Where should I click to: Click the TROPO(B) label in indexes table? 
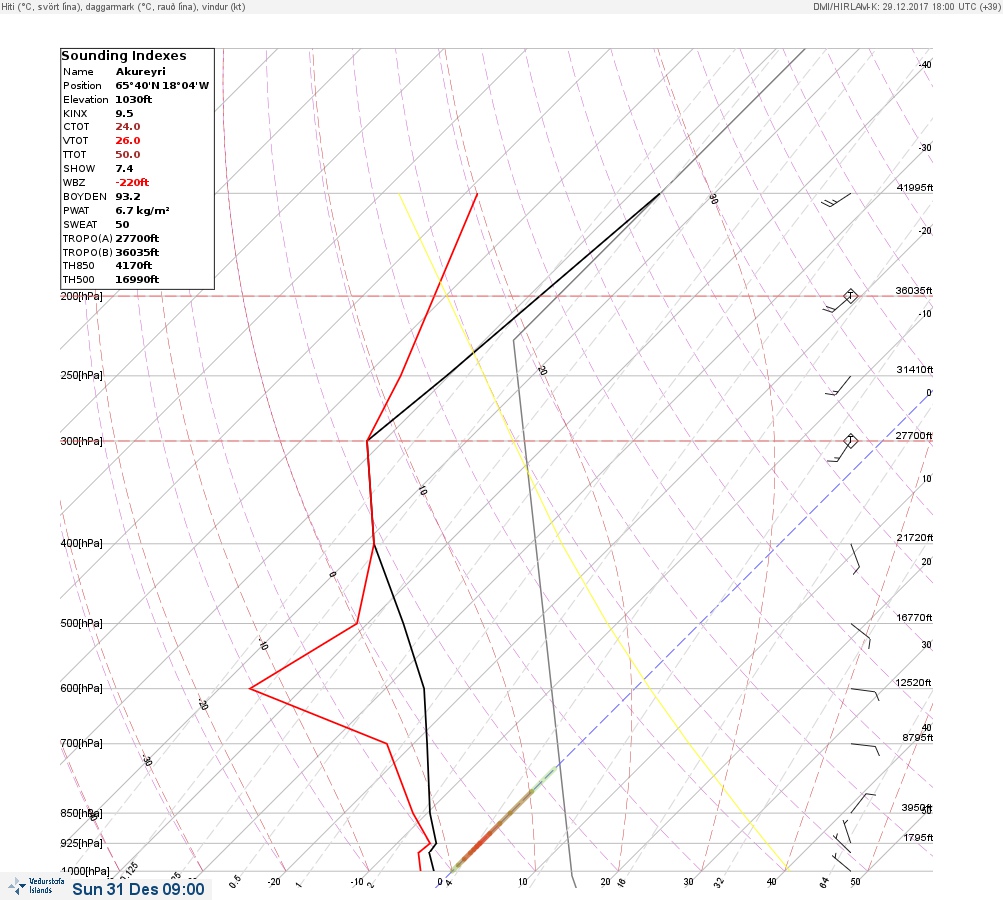(88, 253)
